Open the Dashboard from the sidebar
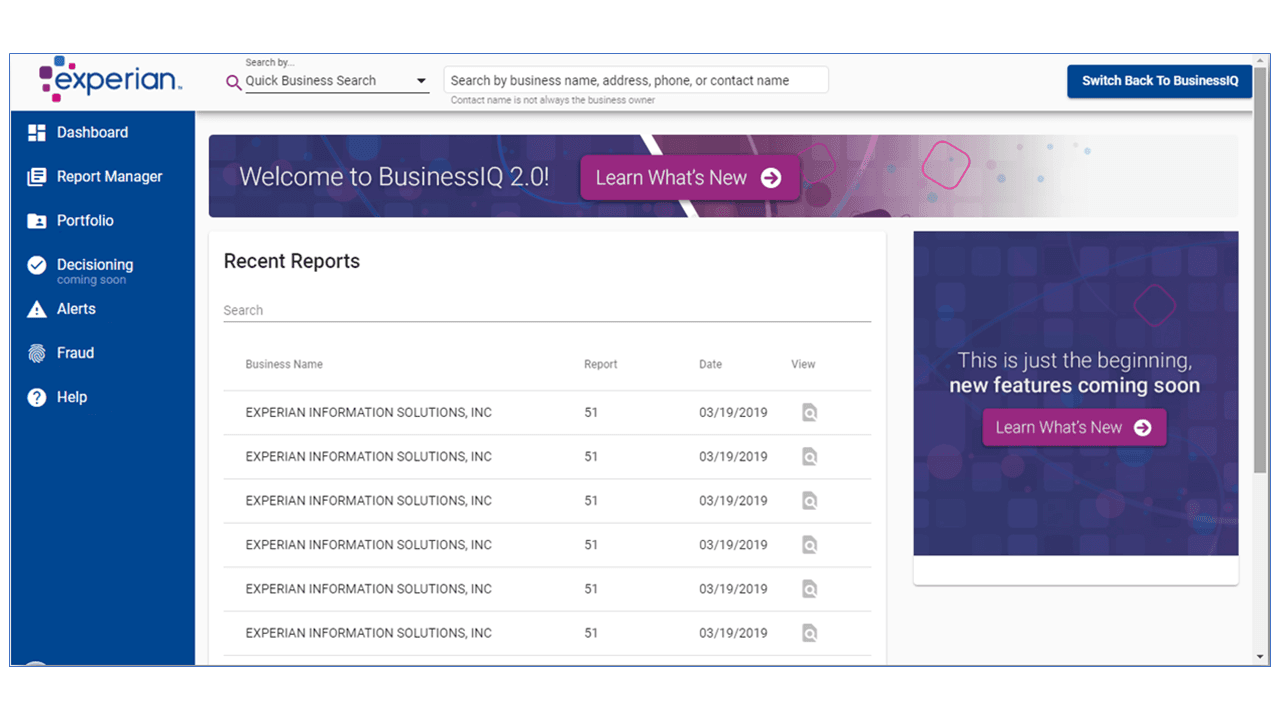 point(93,132)
